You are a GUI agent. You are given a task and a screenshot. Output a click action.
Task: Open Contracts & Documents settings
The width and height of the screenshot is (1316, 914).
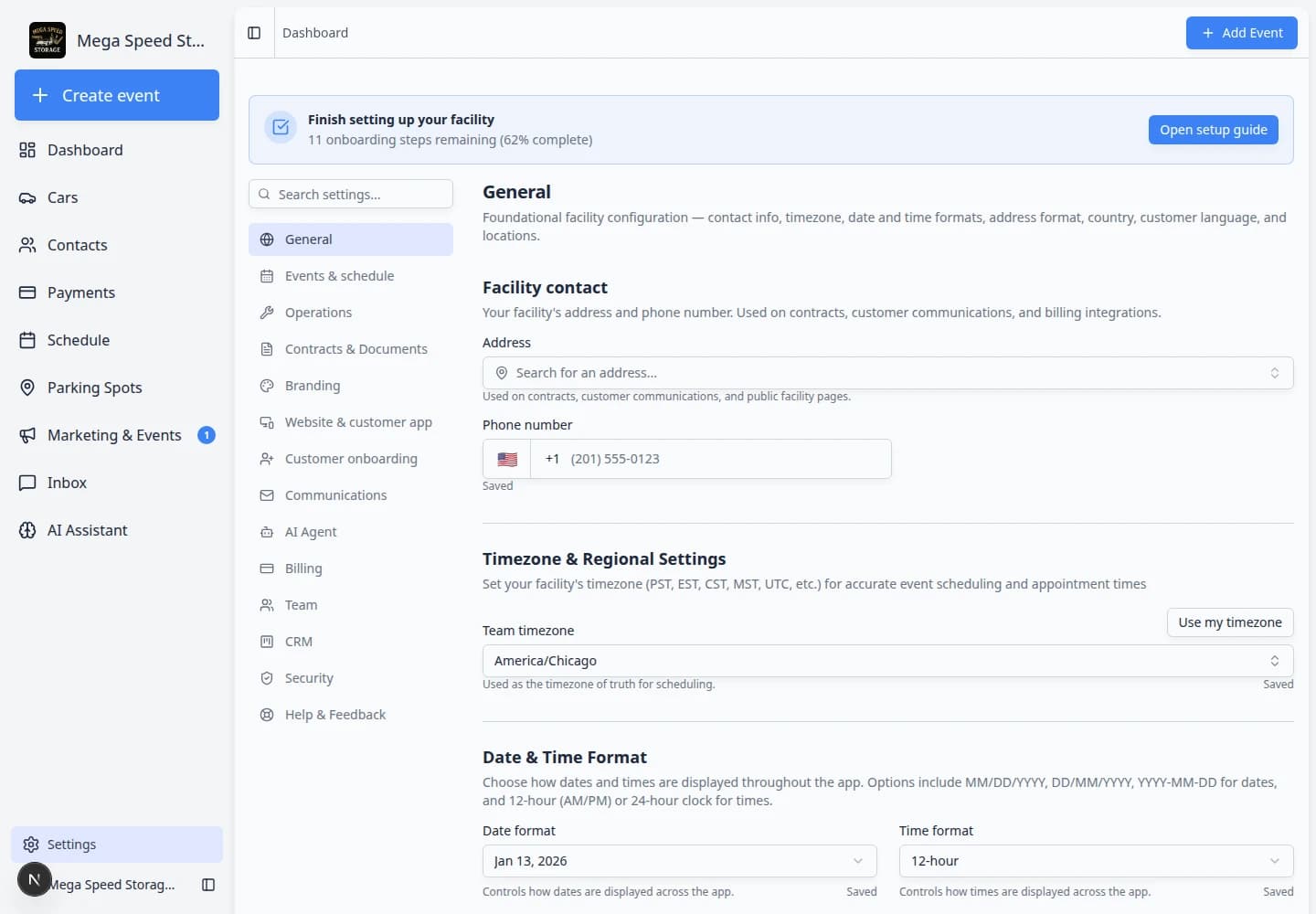point(351,349)
